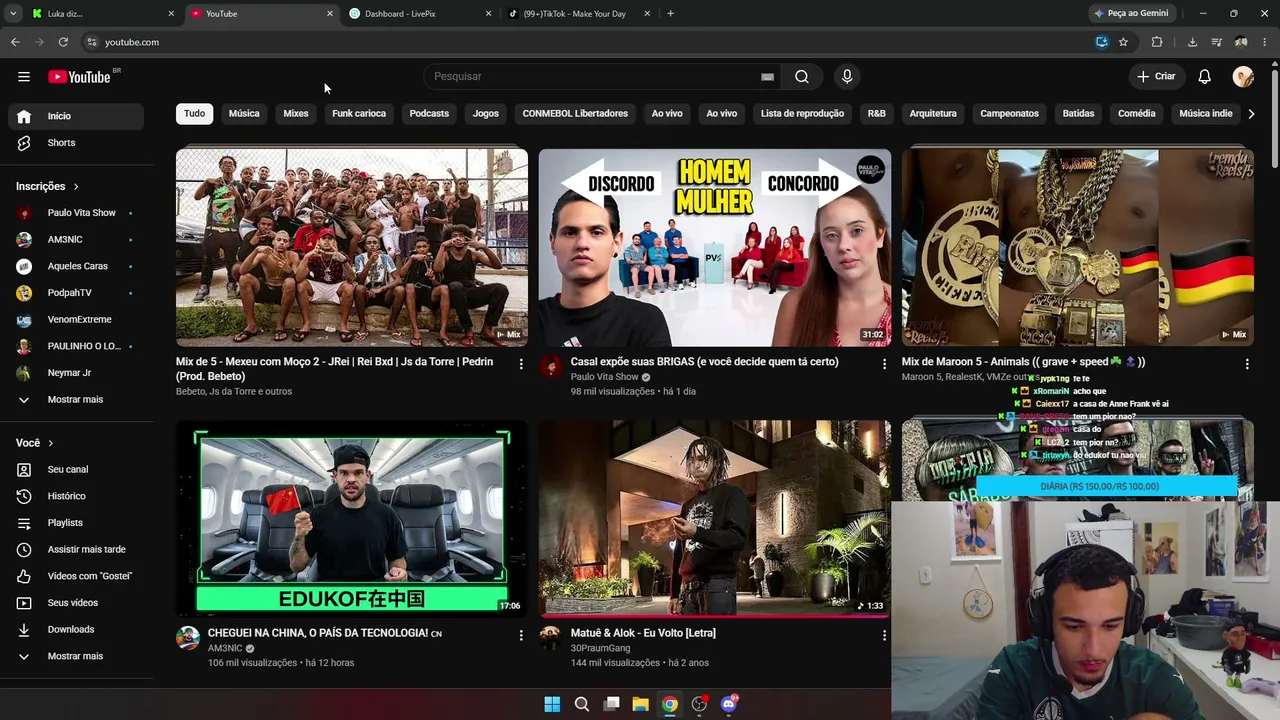Open options menu for Casal expõe suas BRIGAS
Image resolution: width=1280 pixels, height=720 pixels.
click(x=884, y=365)
